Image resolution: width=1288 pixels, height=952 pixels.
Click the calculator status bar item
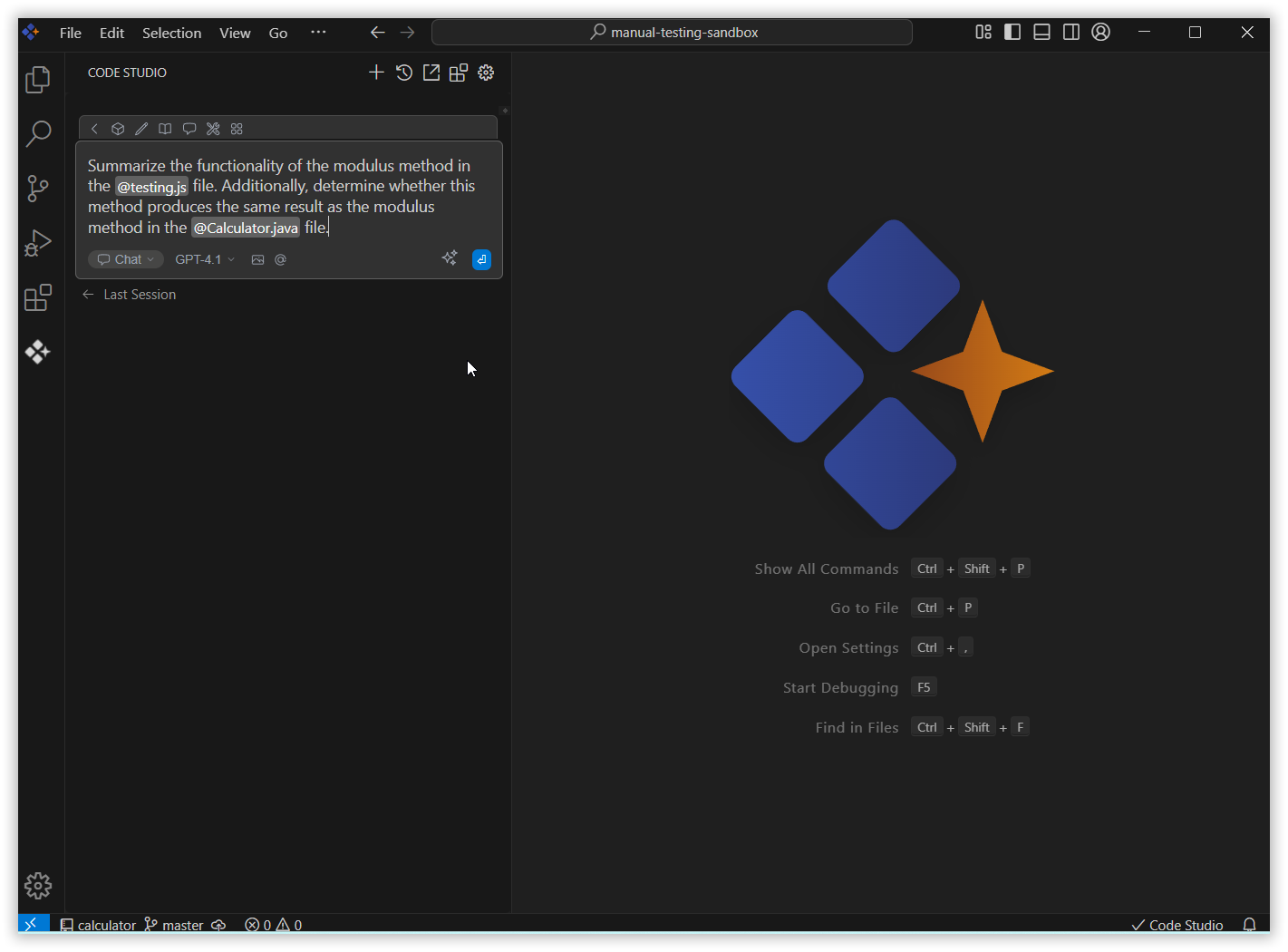(x=98, y=925)
